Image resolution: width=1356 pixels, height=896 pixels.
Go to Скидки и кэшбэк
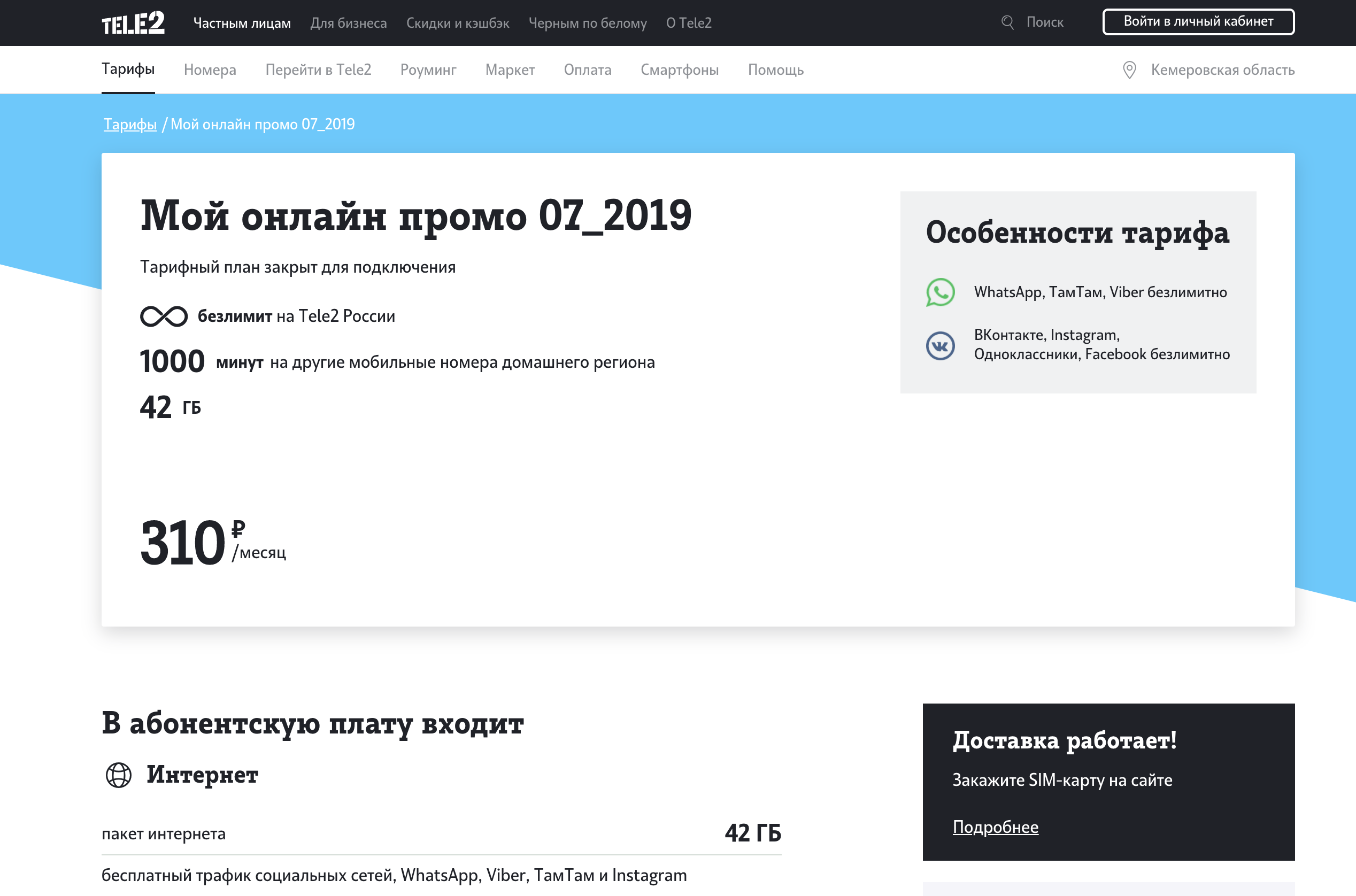(x=458, y=23)
